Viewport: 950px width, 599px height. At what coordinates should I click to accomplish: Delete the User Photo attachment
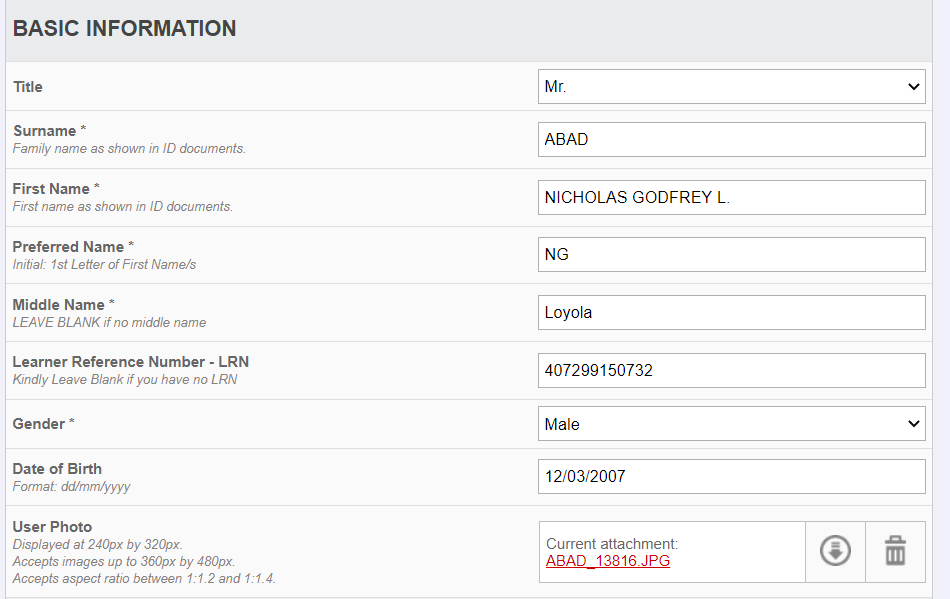pyautogui.click(x=895, y=551)
